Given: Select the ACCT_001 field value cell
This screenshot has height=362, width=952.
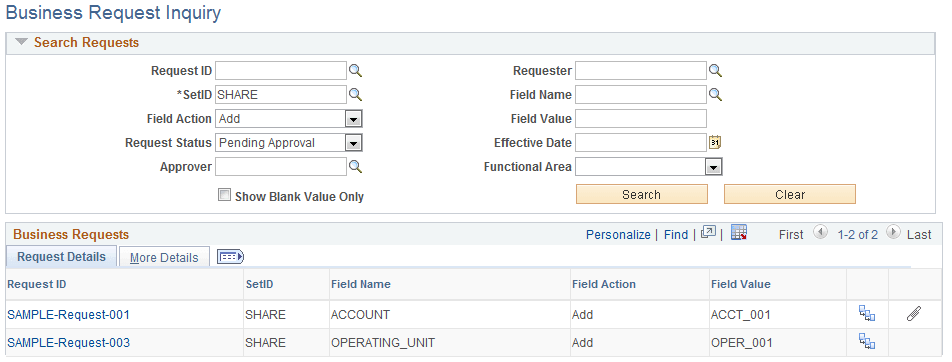Looking at the screenshot, I should tap(778, 315).
